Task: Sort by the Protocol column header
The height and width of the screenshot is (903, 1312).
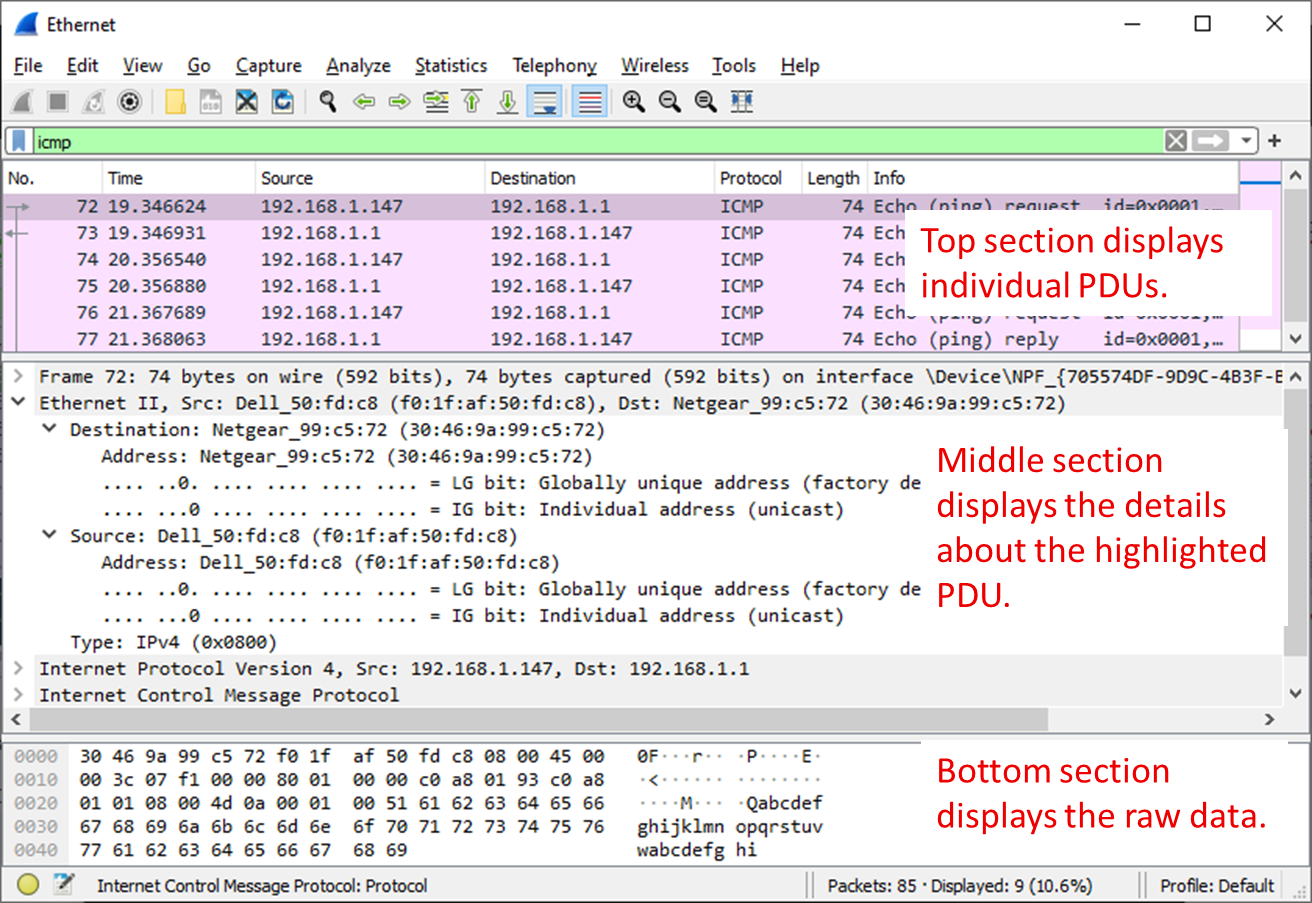Action: 758,178
